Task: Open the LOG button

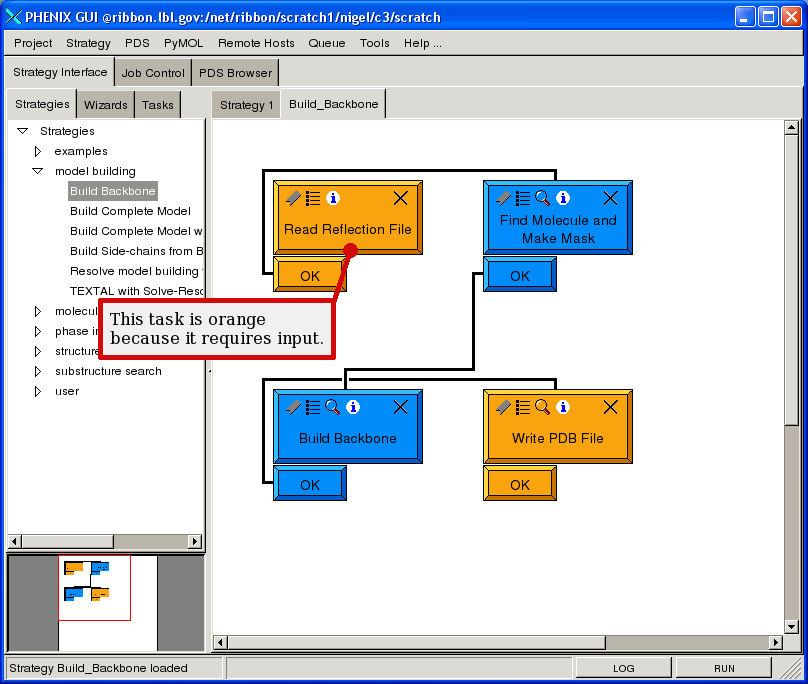Action: 623,668
